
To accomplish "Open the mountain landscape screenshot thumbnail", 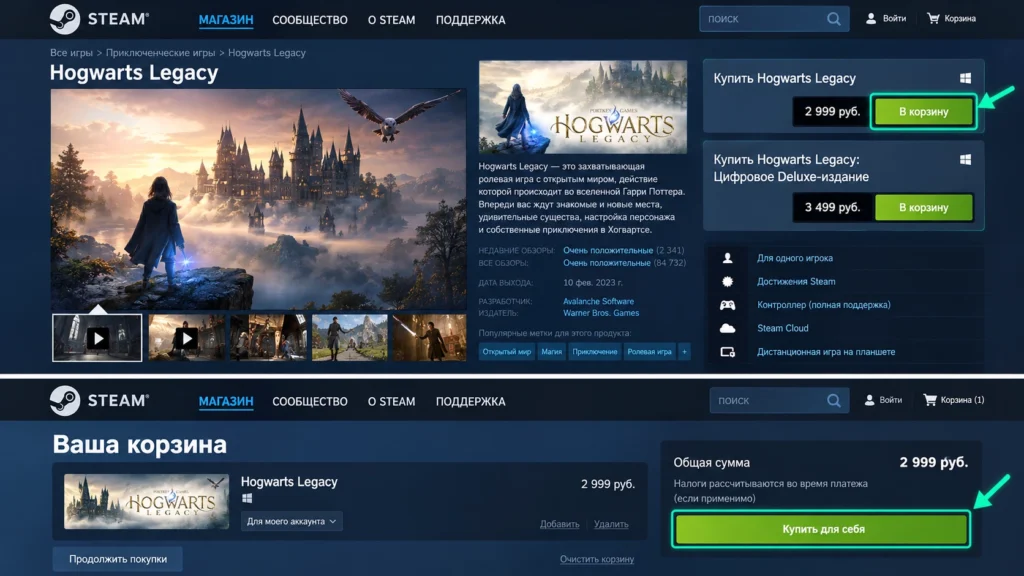I will (349, 338).
